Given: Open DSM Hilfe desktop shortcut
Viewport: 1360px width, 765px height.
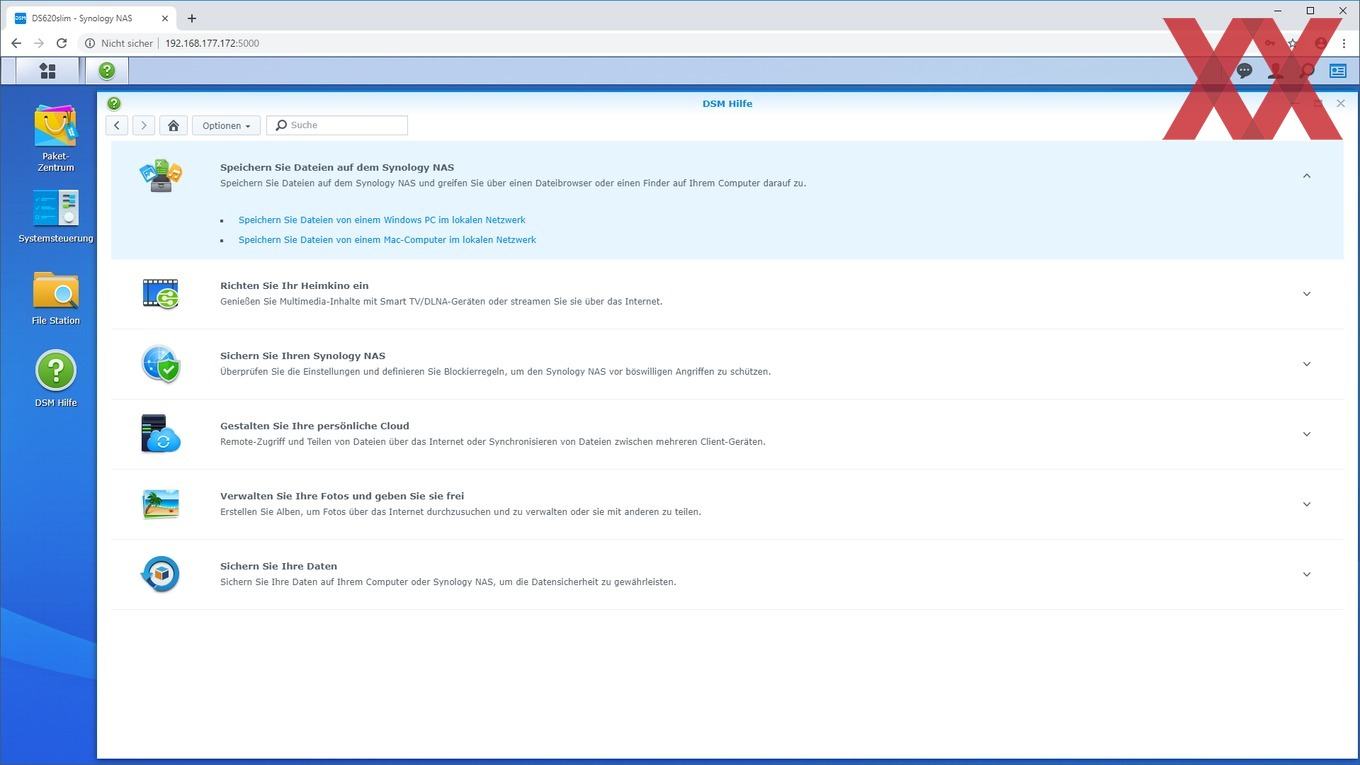Looking at the screenshot, I should point(55,378).
